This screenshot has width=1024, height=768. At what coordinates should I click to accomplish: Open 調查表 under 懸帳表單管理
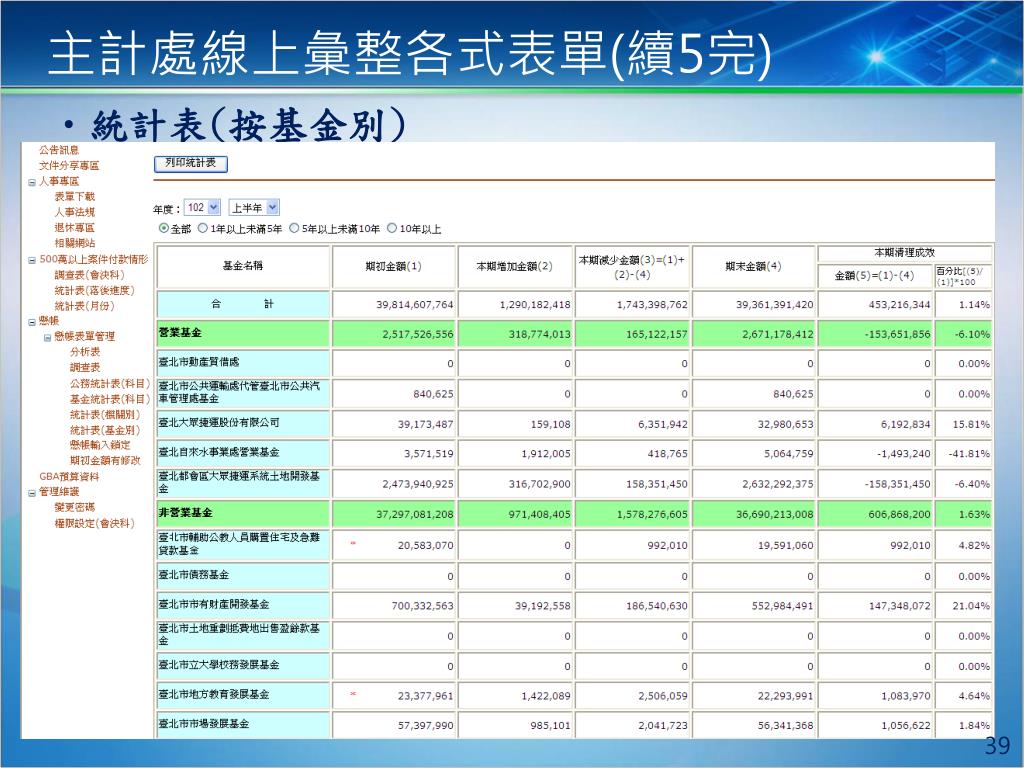85,368
